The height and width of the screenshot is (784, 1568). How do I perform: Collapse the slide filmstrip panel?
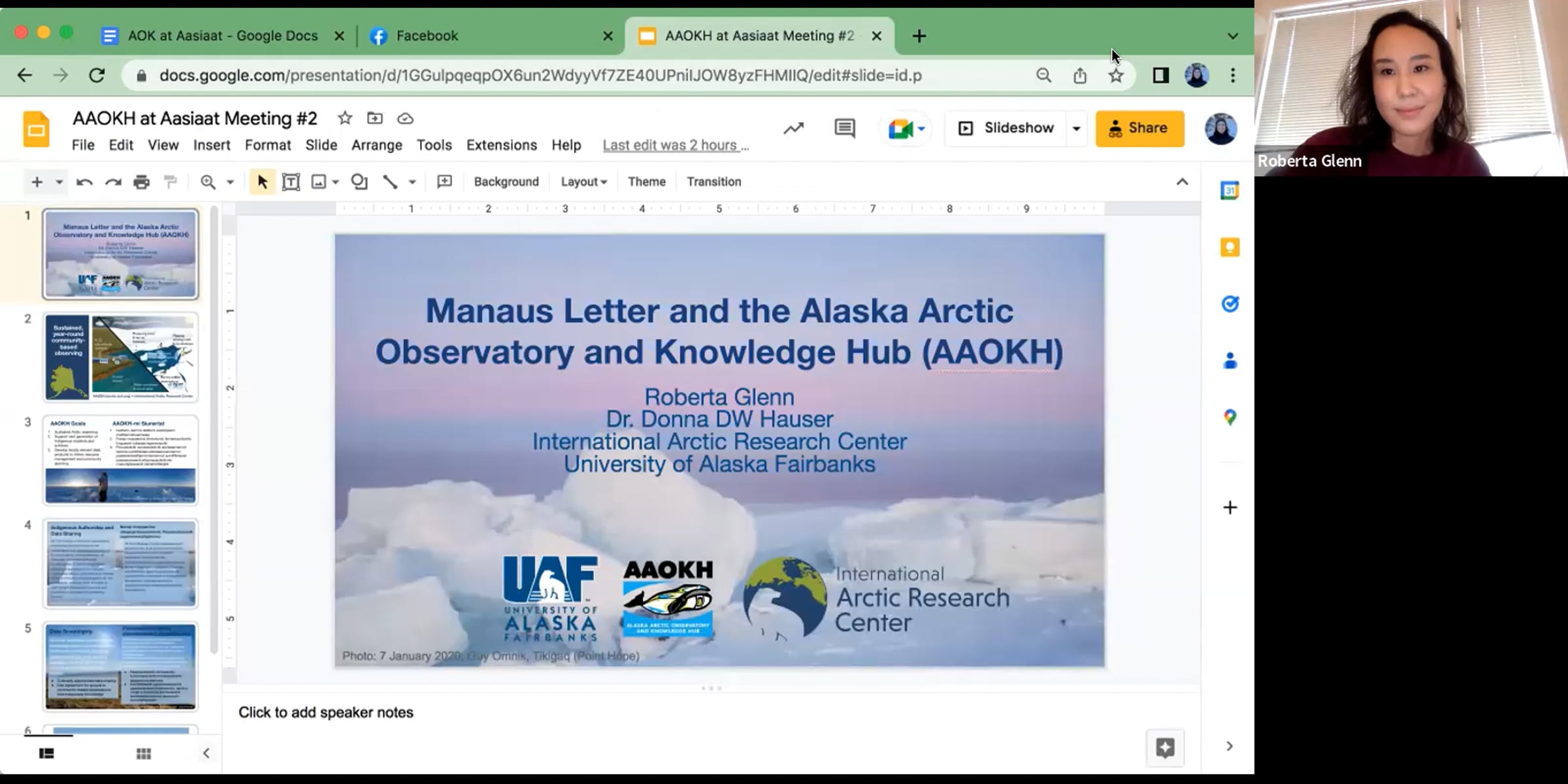point(206,754)
